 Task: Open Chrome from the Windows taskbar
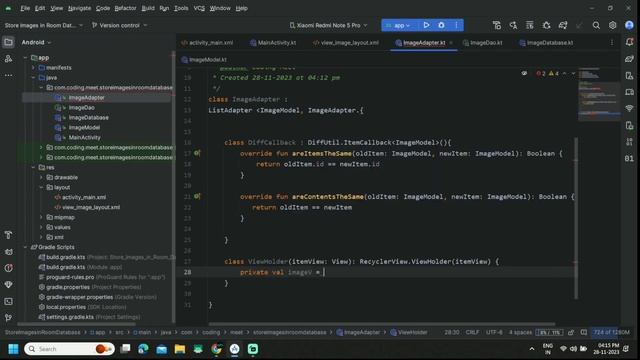[216, 349]
